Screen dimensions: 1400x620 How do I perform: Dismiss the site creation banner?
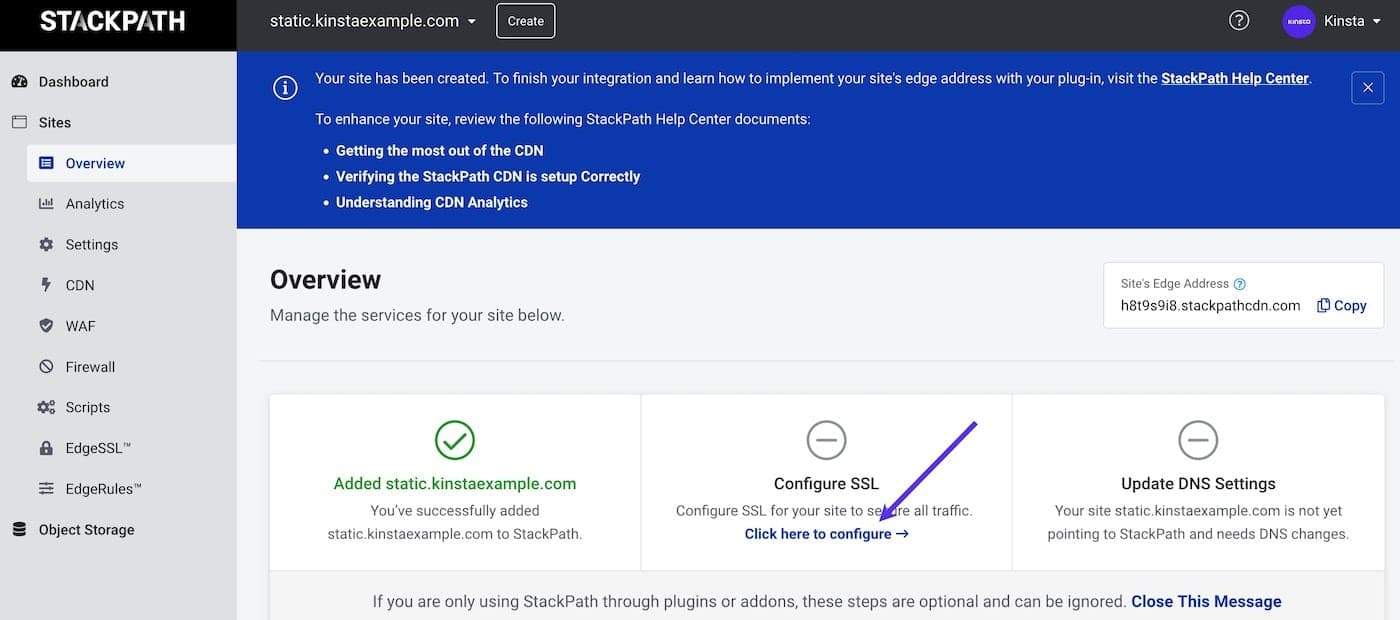[x=1367, y=87]
